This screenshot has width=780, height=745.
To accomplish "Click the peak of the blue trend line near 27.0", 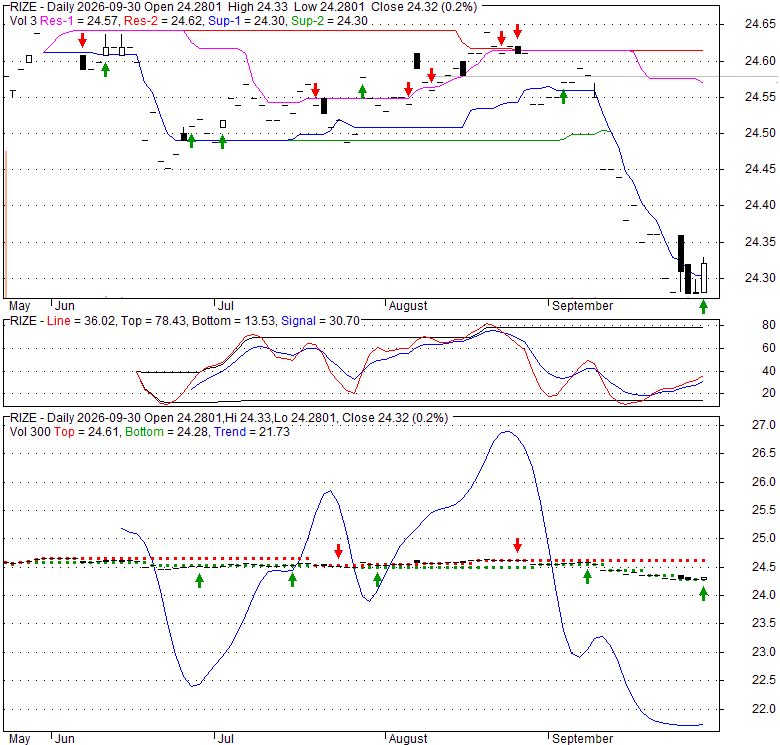I will coord(506,432).
